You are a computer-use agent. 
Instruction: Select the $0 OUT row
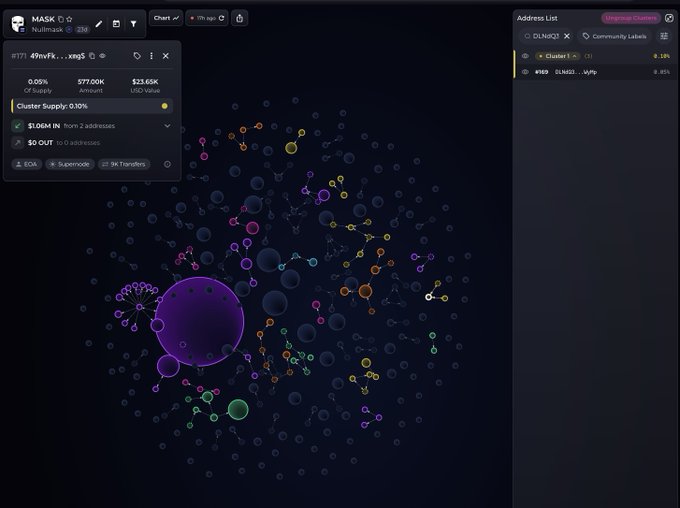(x=92, y=142)
